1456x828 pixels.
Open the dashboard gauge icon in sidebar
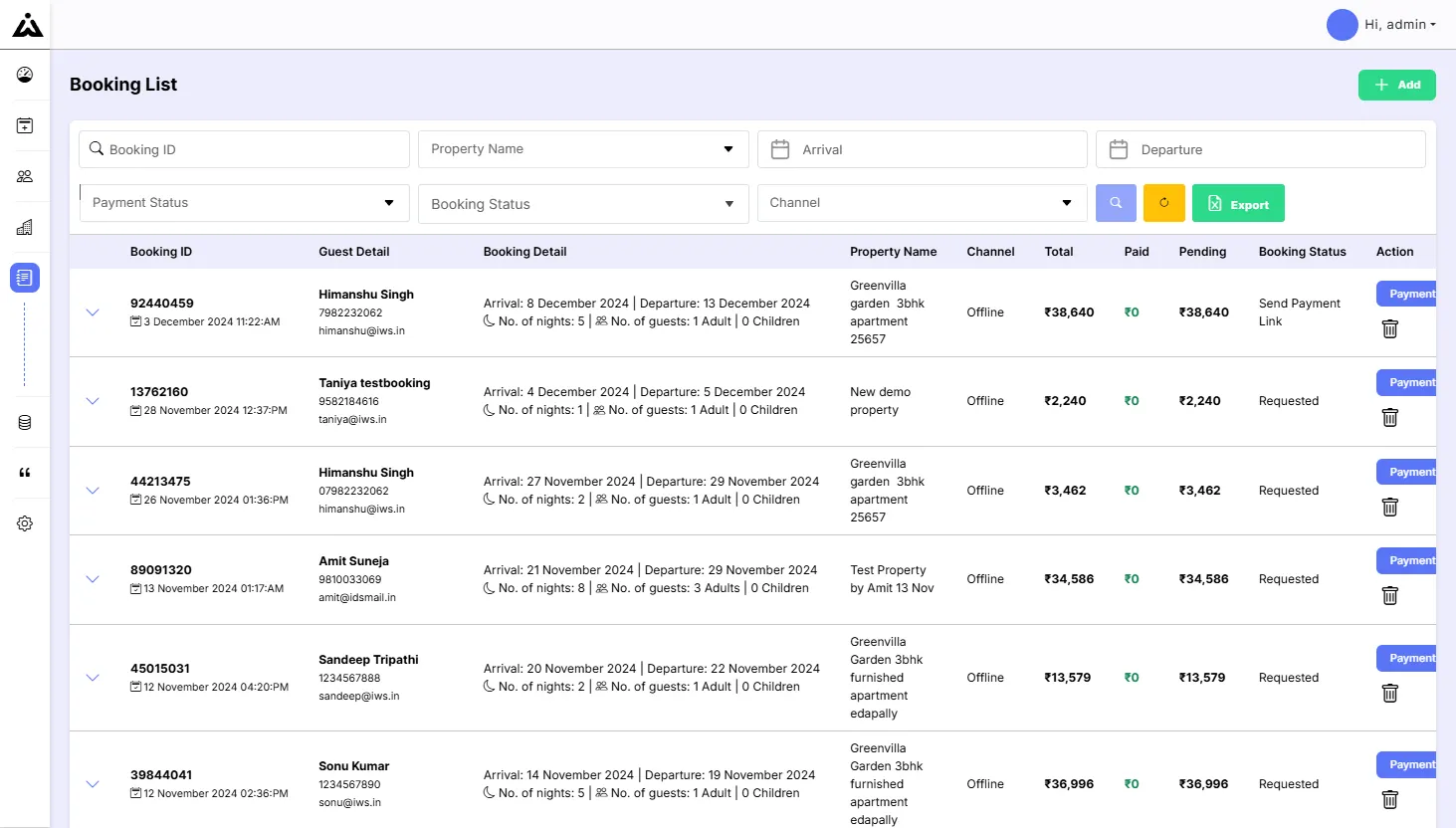[x=25, y=75]
